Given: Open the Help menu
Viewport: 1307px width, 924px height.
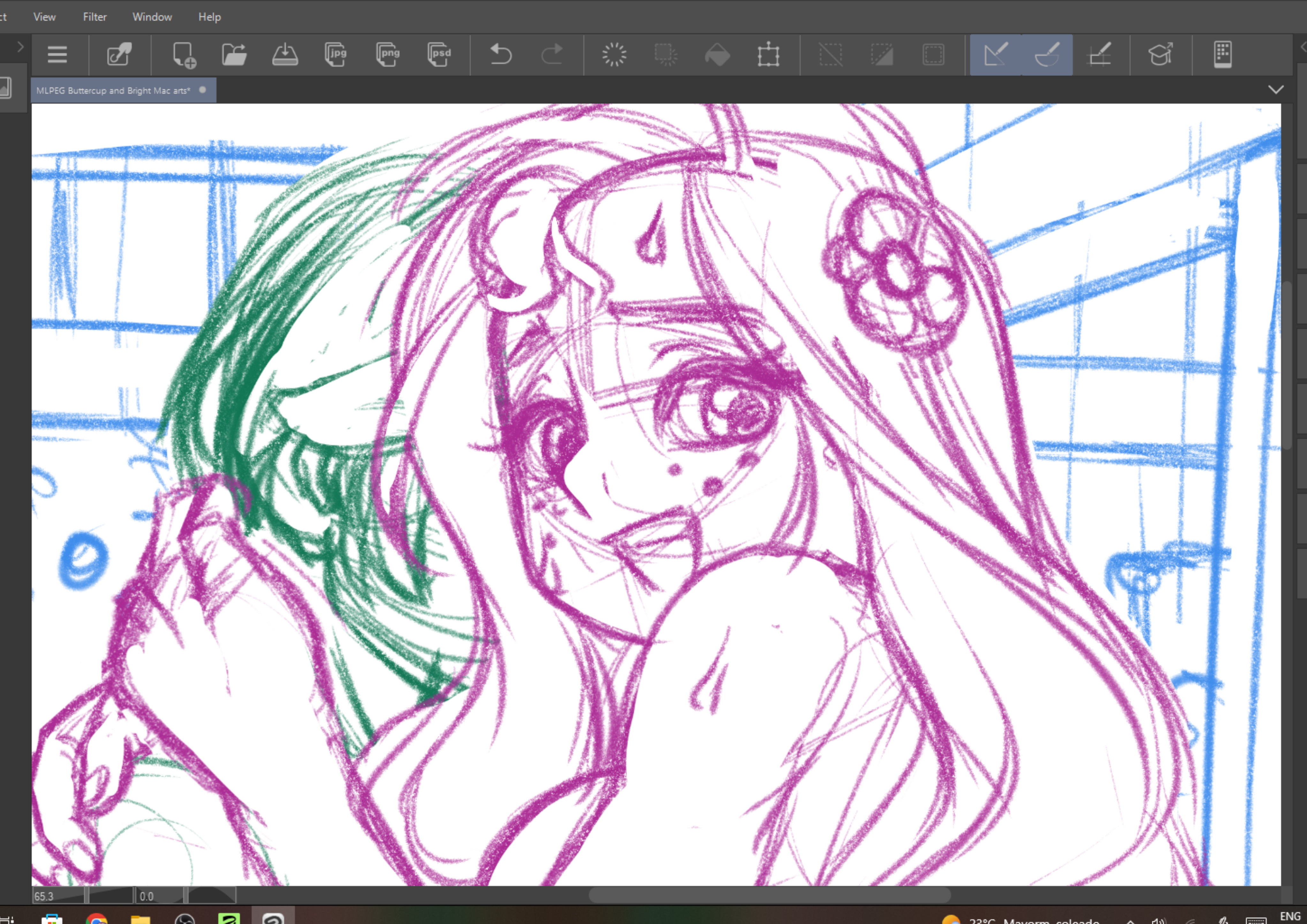Looking at the screenshot, I should 209,17.
